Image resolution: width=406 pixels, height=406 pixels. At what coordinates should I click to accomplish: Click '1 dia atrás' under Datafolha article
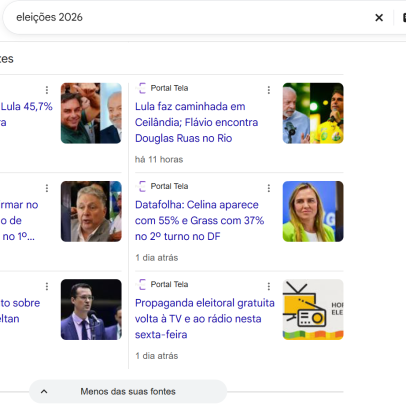click(157, 258)
